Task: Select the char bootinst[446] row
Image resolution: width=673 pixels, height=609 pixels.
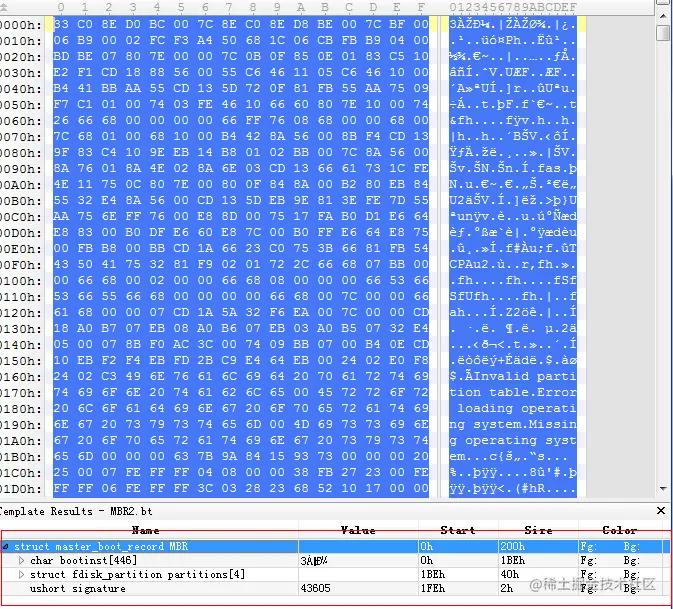Action: tap(335, 561)
